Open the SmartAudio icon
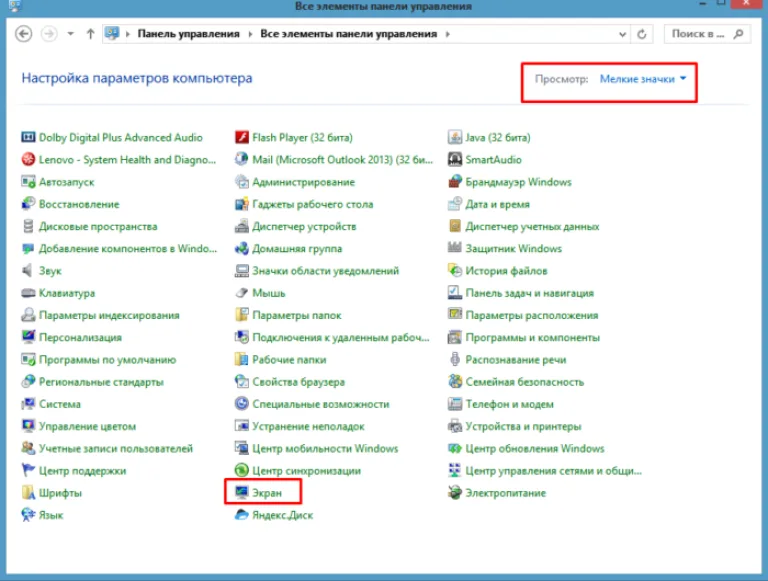Image resolution: width=768 pixels, height=581 pixels. pos(455,159)
